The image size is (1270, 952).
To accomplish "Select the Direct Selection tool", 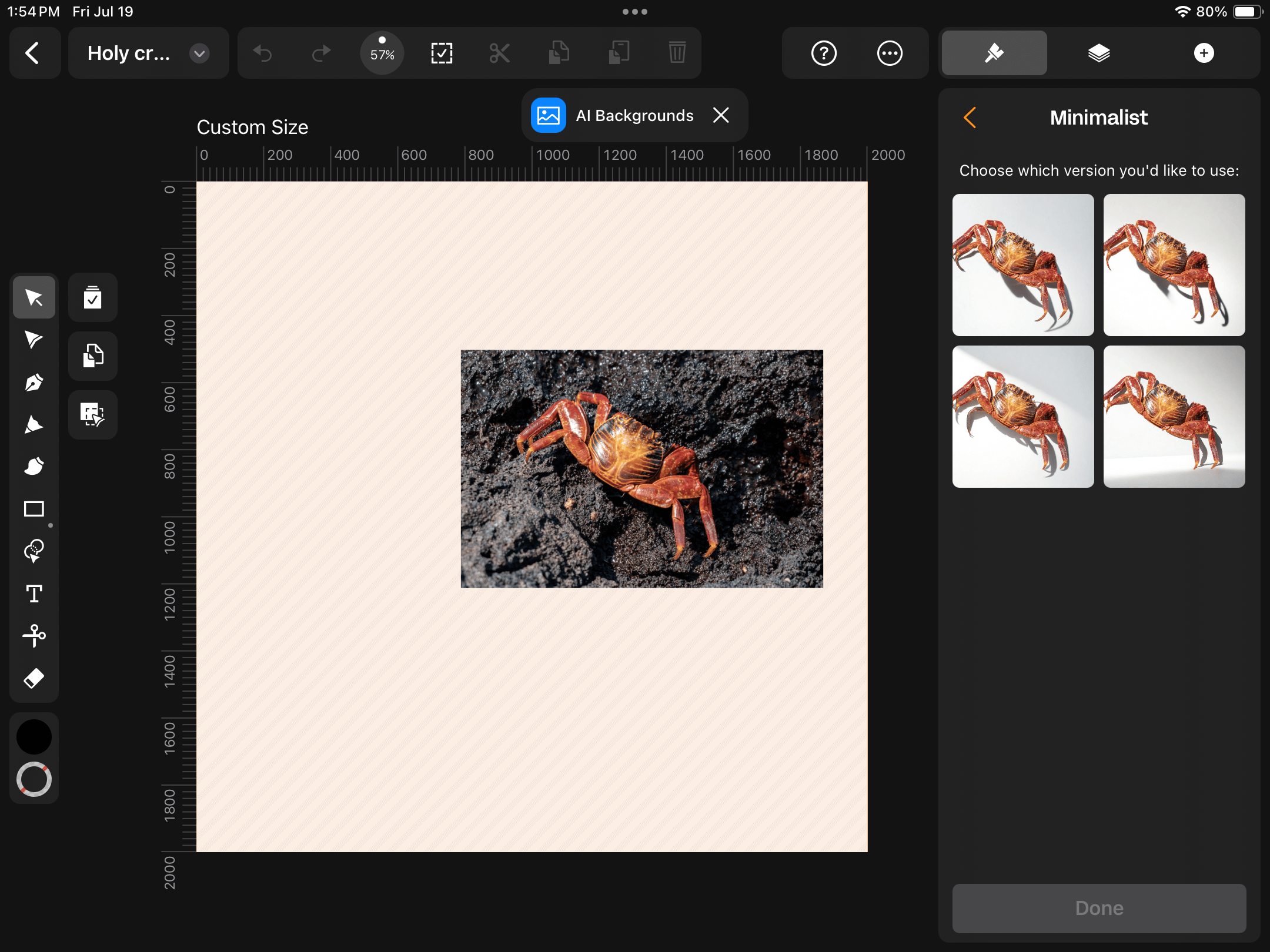I will pos(34,340).
